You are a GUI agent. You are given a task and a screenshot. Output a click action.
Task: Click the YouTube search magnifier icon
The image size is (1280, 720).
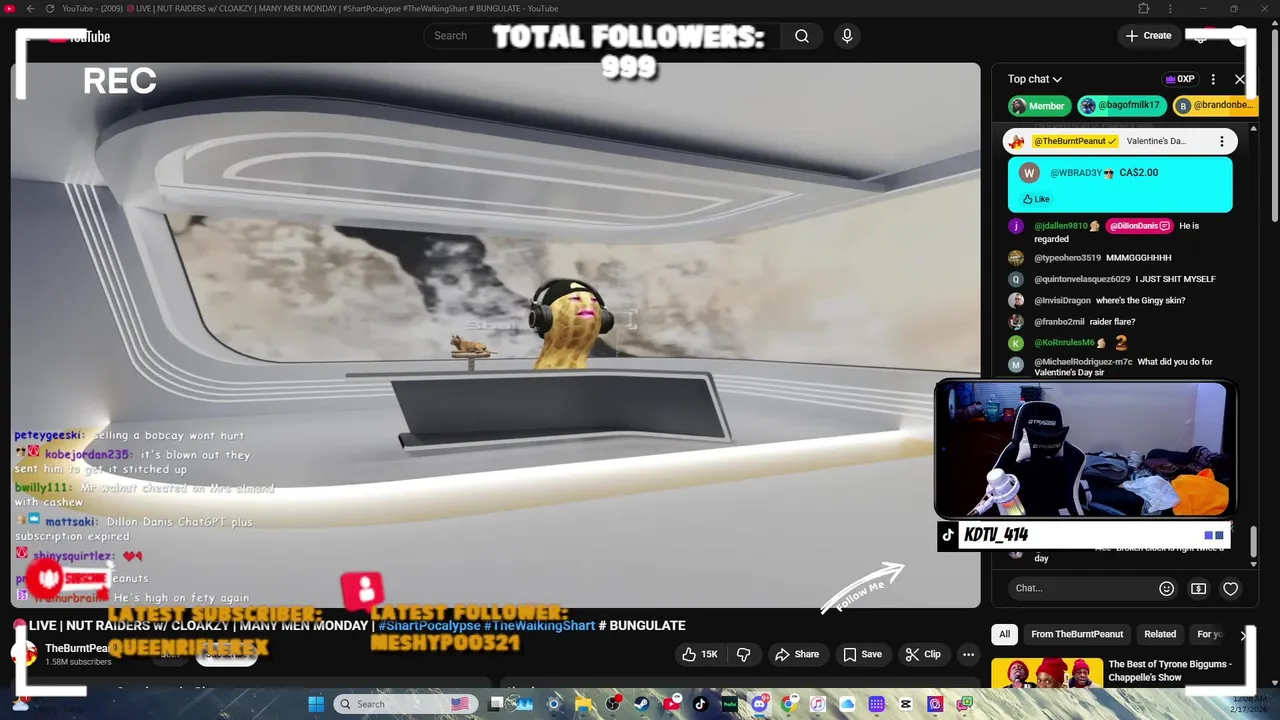[x=802, y=36]
